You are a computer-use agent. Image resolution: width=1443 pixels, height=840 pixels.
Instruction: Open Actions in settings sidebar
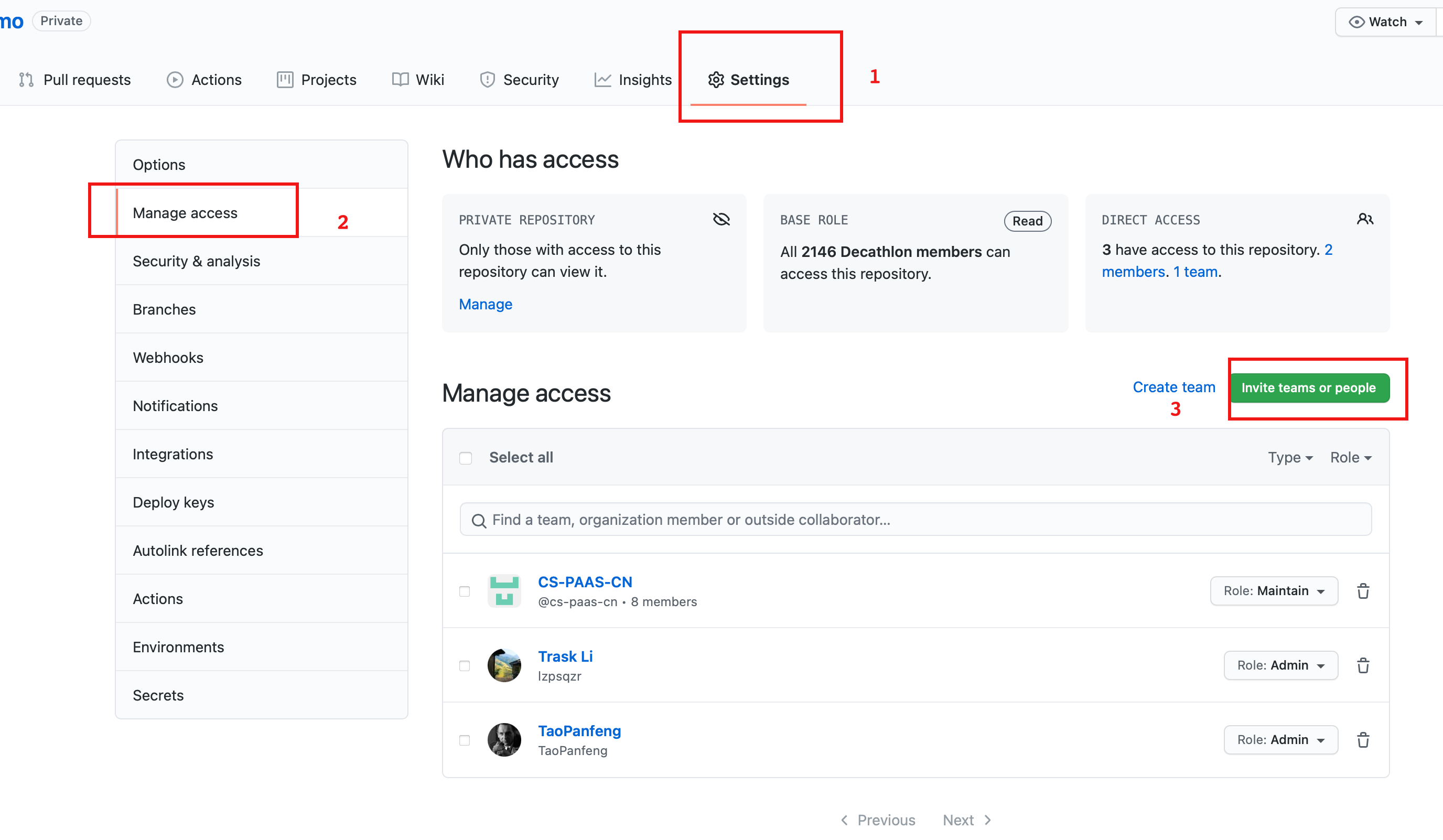pyautogui.click(x=262, y=599)
